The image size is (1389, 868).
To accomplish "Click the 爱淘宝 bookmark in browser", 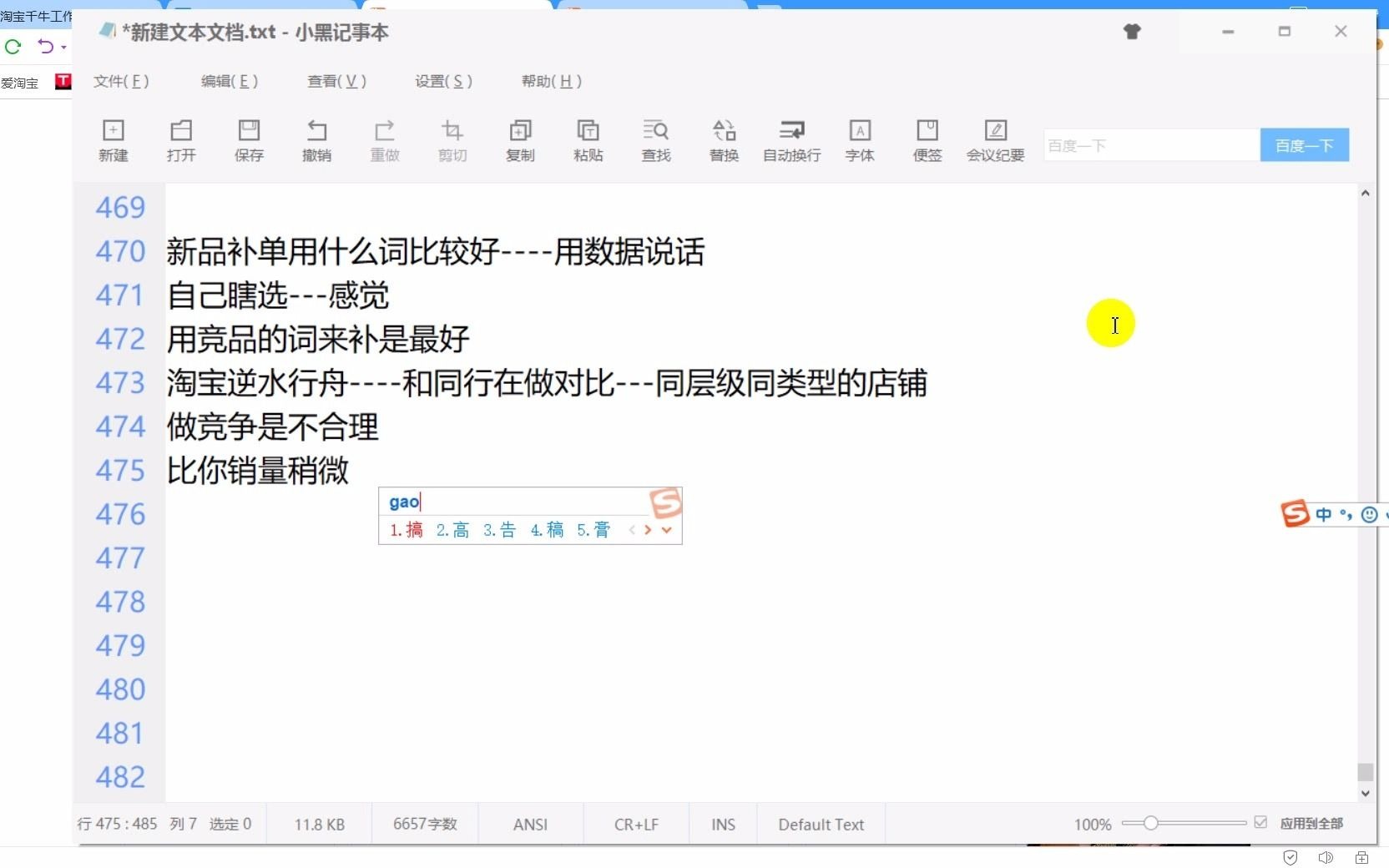I will click(19, 83).
